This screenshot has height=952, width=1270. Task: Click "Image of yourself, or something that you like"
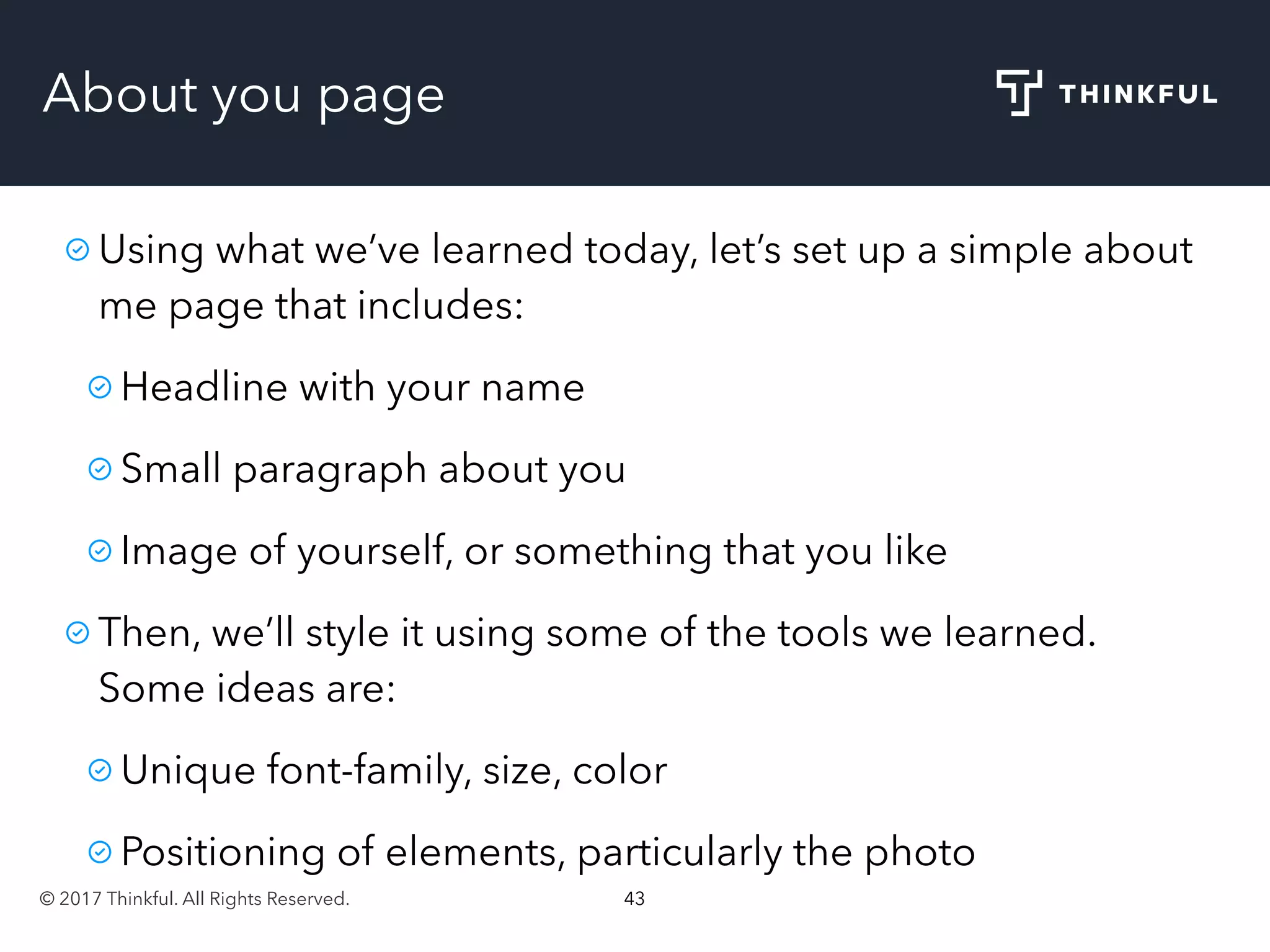(x=533, y=550)
